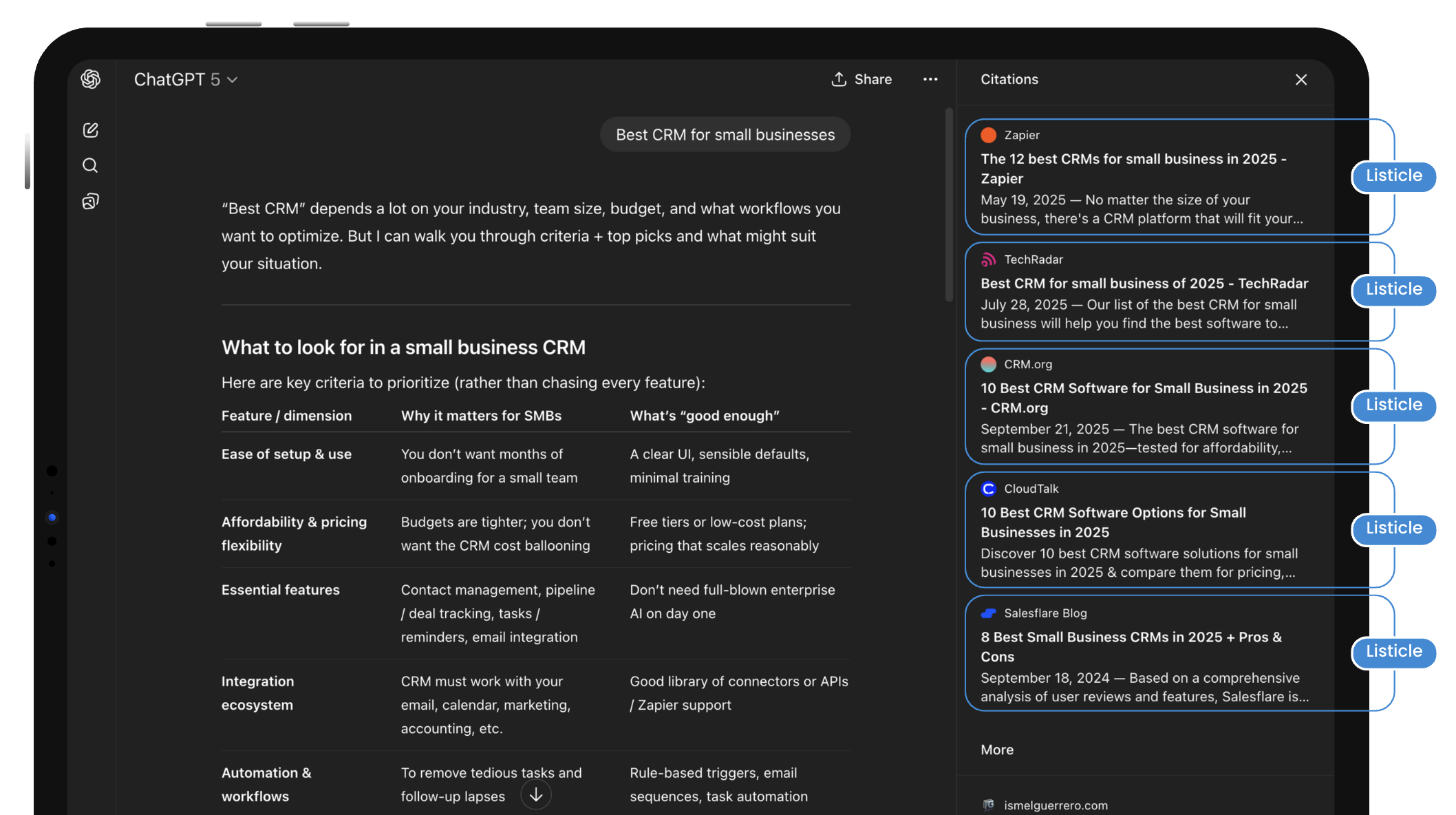Image resolution: width=1456 pixels, height=815 pixels.
Task: Open the three-dot more options menu
Action: [930, 79]
